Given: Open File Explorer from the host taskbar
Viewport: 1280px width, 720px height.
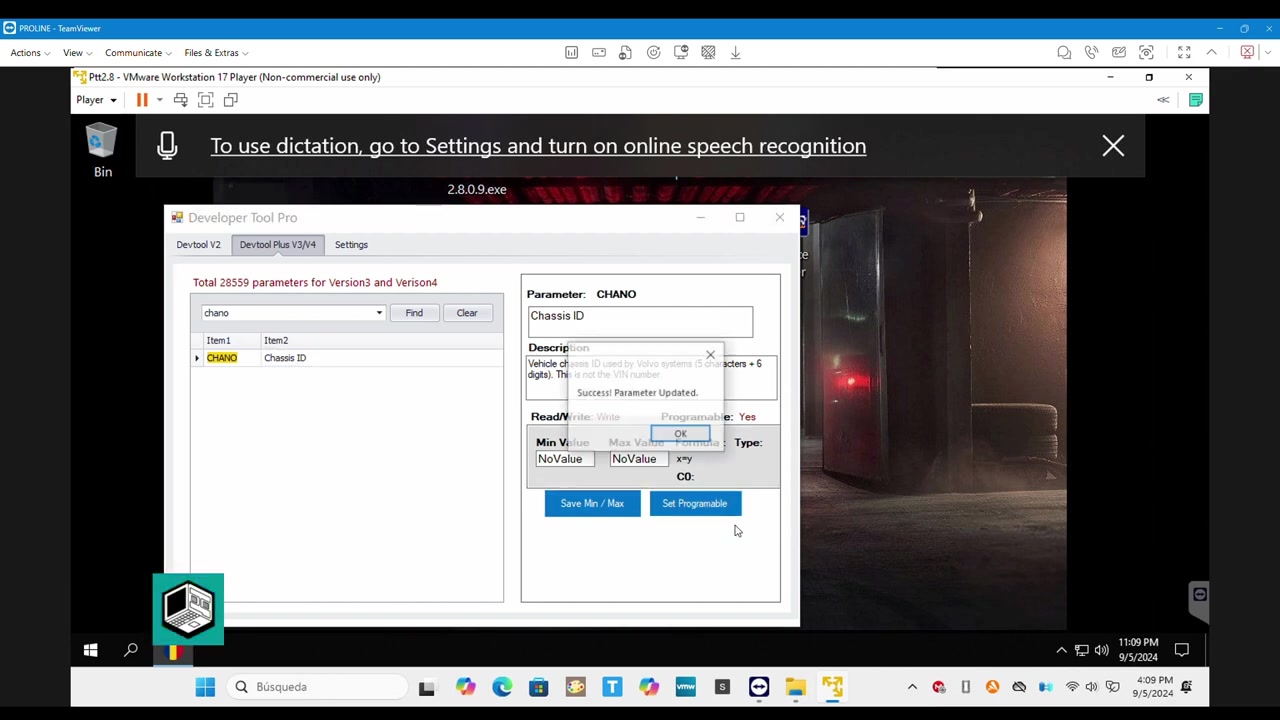Looking at the screenshot, I should 795,687.
